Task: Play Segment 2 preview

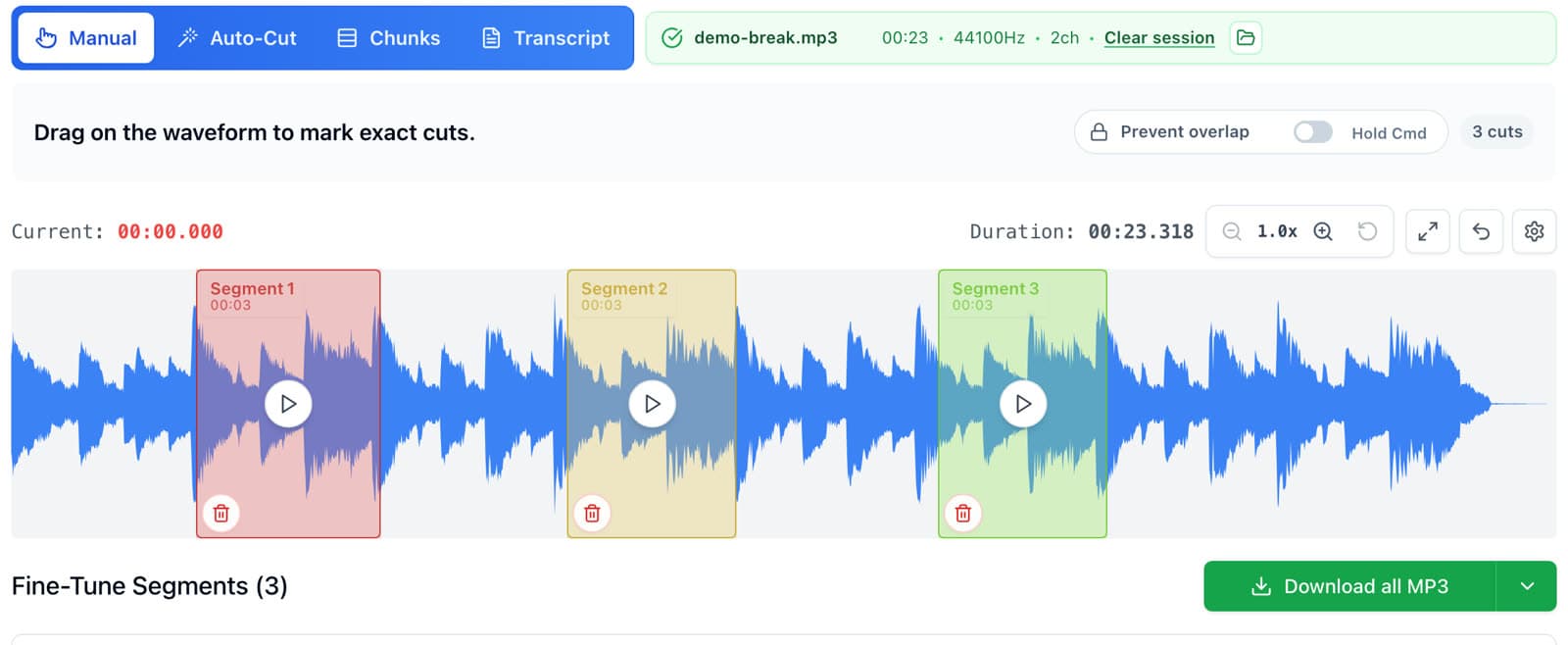Action: (x=652, y=404)
